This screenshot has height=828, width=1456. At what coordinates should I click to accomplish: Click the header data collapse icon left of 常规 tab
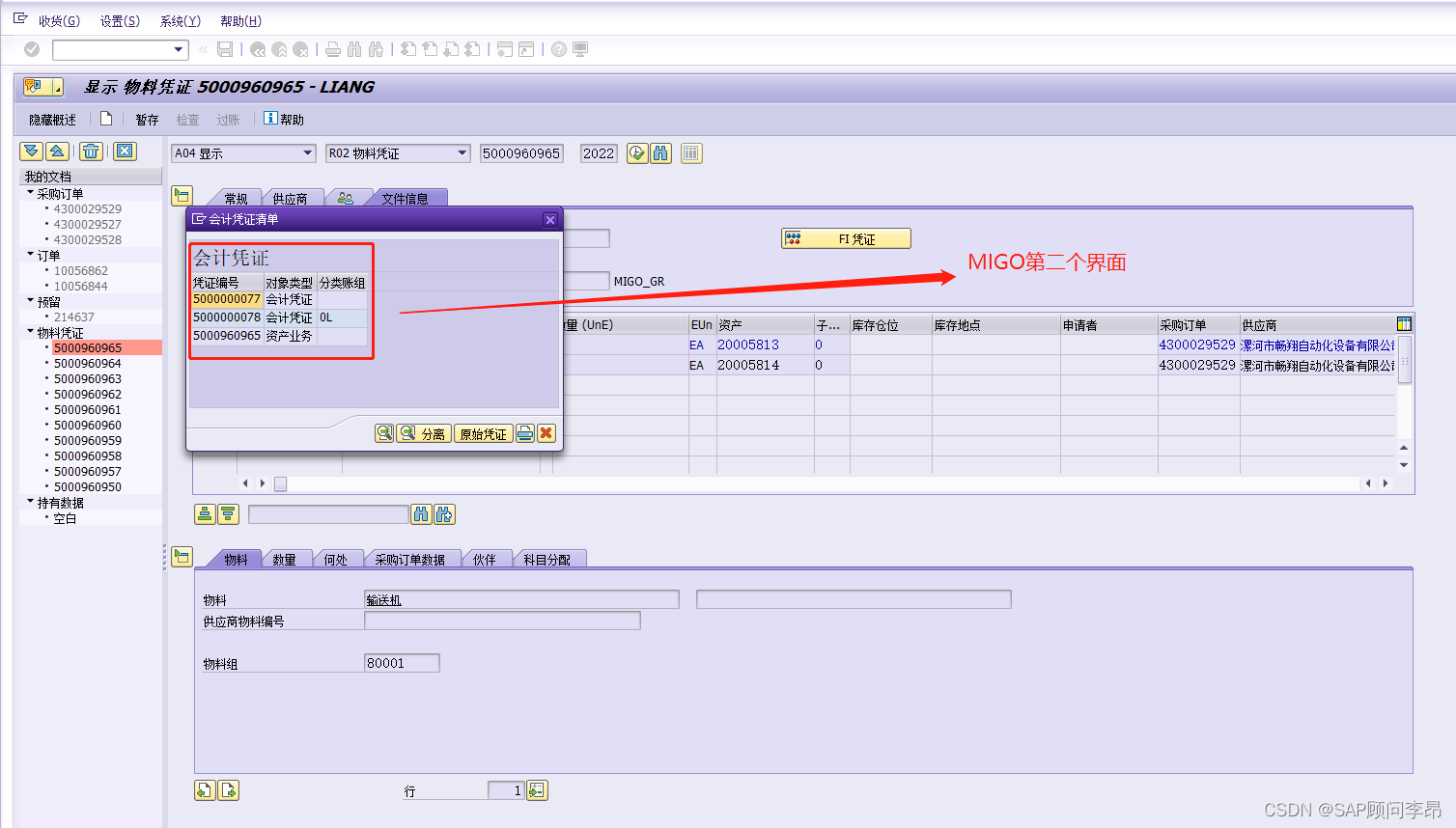click(182, 196)
